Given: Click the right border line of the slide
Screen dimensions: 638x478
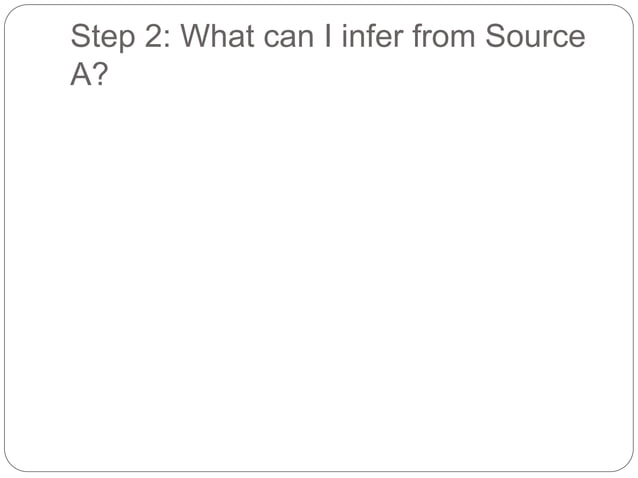Looking at the screenshot, I should (x=633, y=239).
